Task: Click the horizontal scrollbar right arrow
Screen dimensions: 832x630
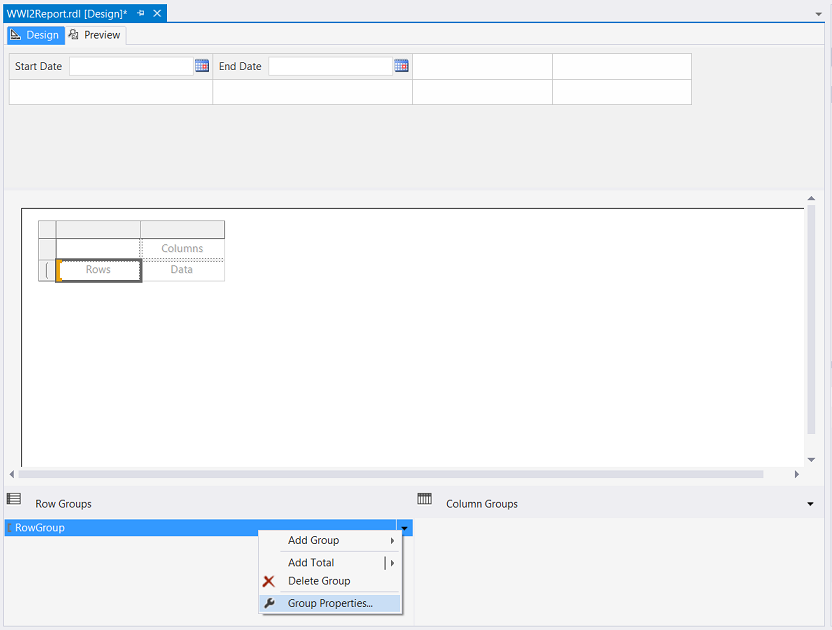Action: pos(796,474)
